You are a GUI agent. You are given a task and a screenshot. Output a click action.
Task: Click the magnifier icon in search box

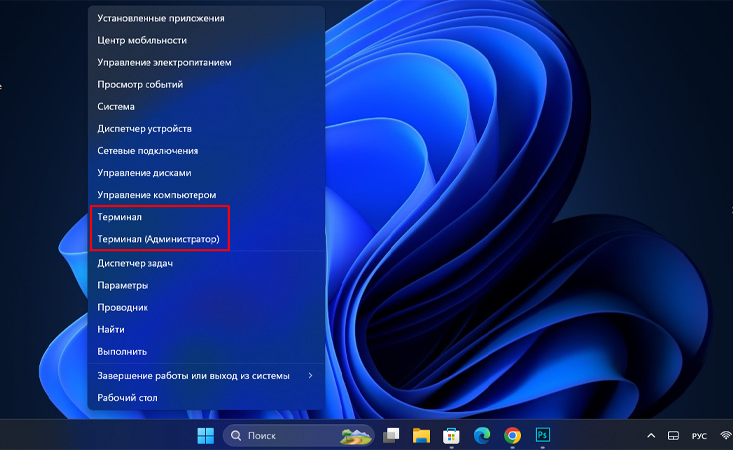[236, 436]
